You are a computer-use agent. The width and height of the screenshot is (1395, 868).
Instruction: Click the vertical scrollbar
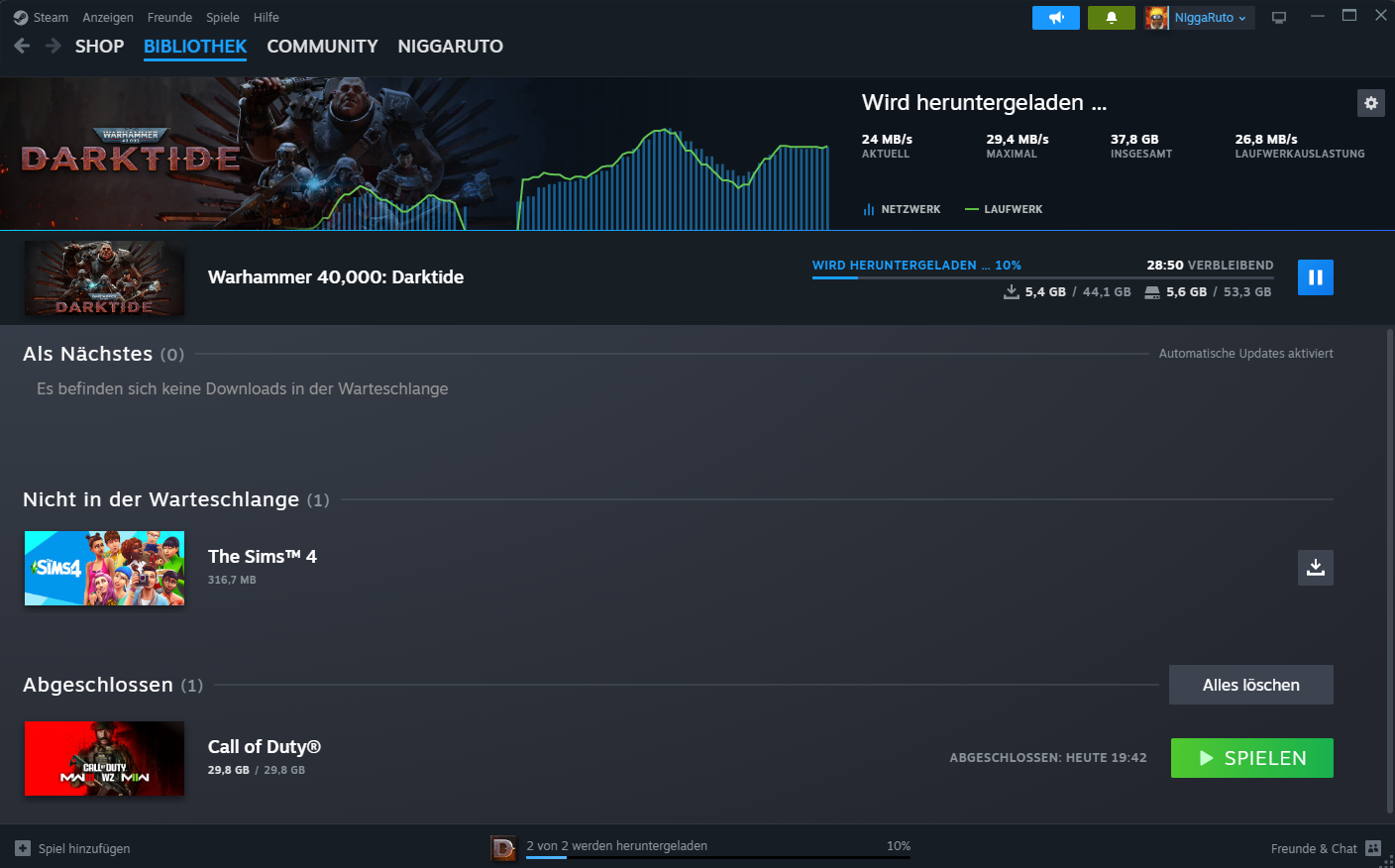[x=1389, y=570]
